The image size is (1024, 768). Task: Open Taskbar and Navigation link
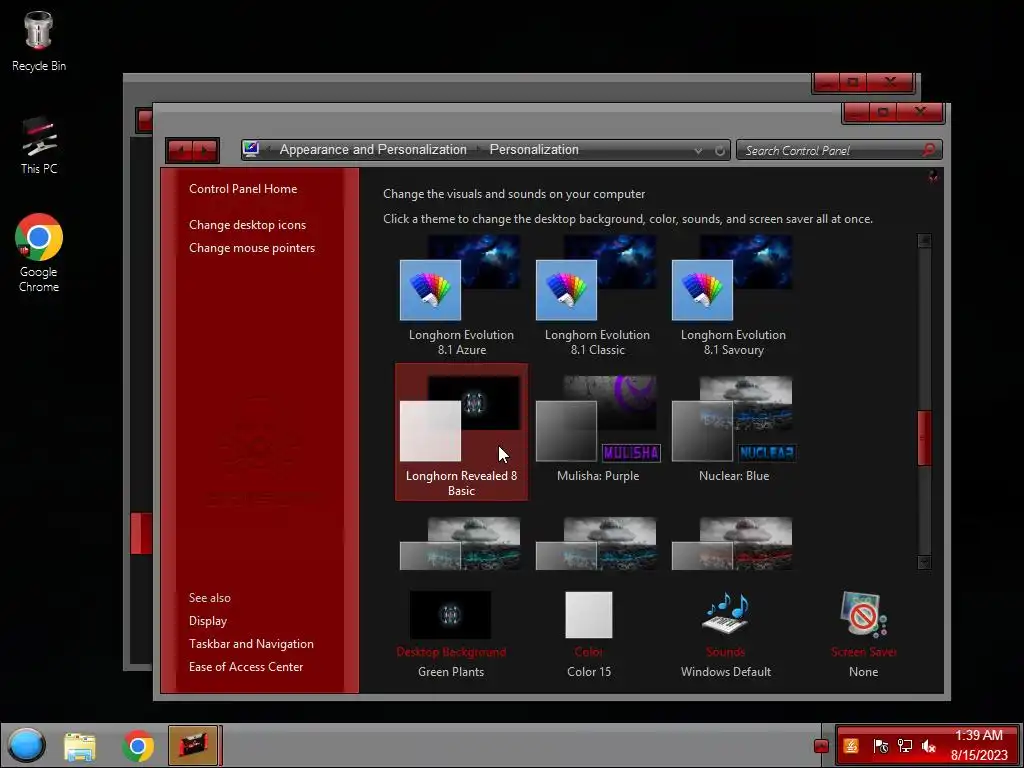click(251, 643)
